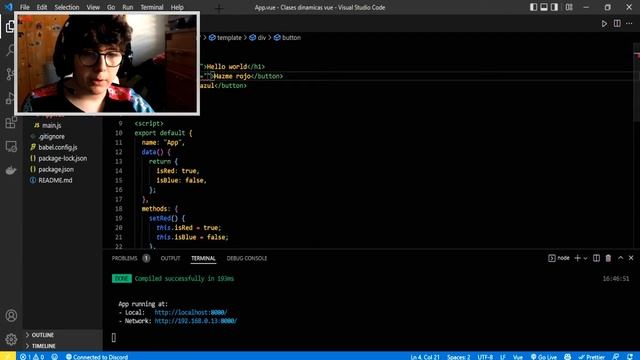Open package-lock.json in the explorer

pyautogui.click(x=62, y=158)
